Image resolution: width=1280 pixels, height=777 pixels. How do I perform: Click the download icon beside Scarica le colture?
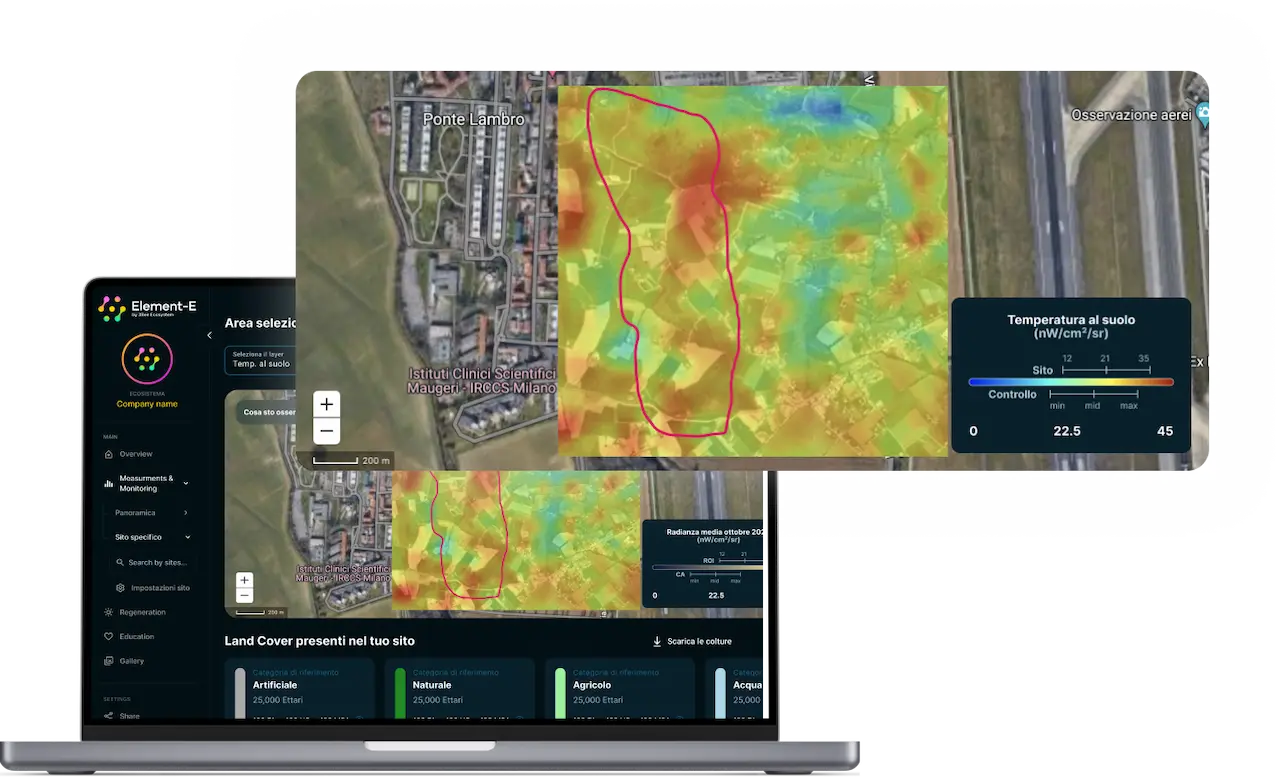[x=657, y=641]
